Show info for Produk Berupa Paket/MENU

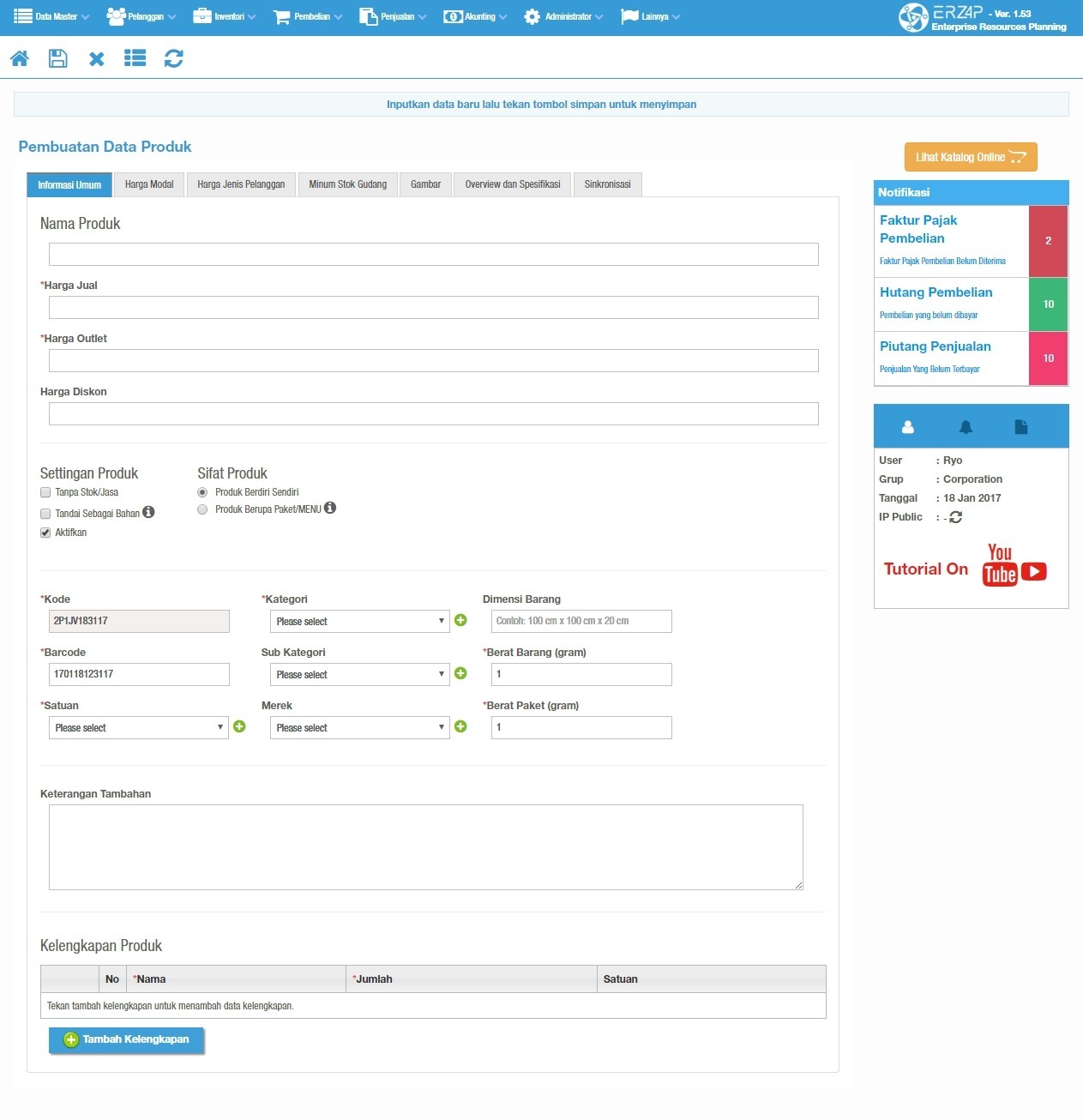tap(330, 508)
